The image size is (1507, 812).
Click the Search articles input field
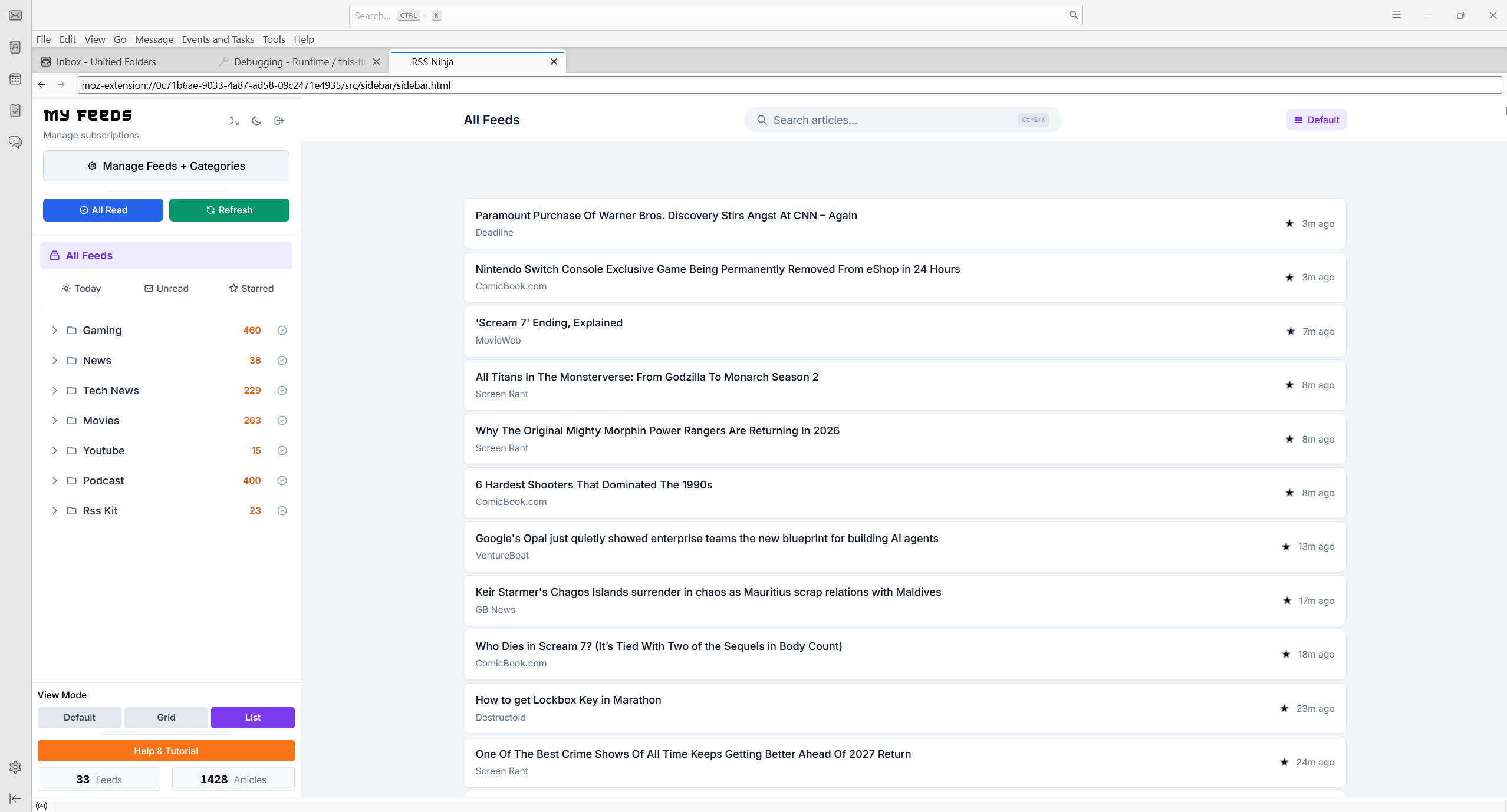[890, 120]
